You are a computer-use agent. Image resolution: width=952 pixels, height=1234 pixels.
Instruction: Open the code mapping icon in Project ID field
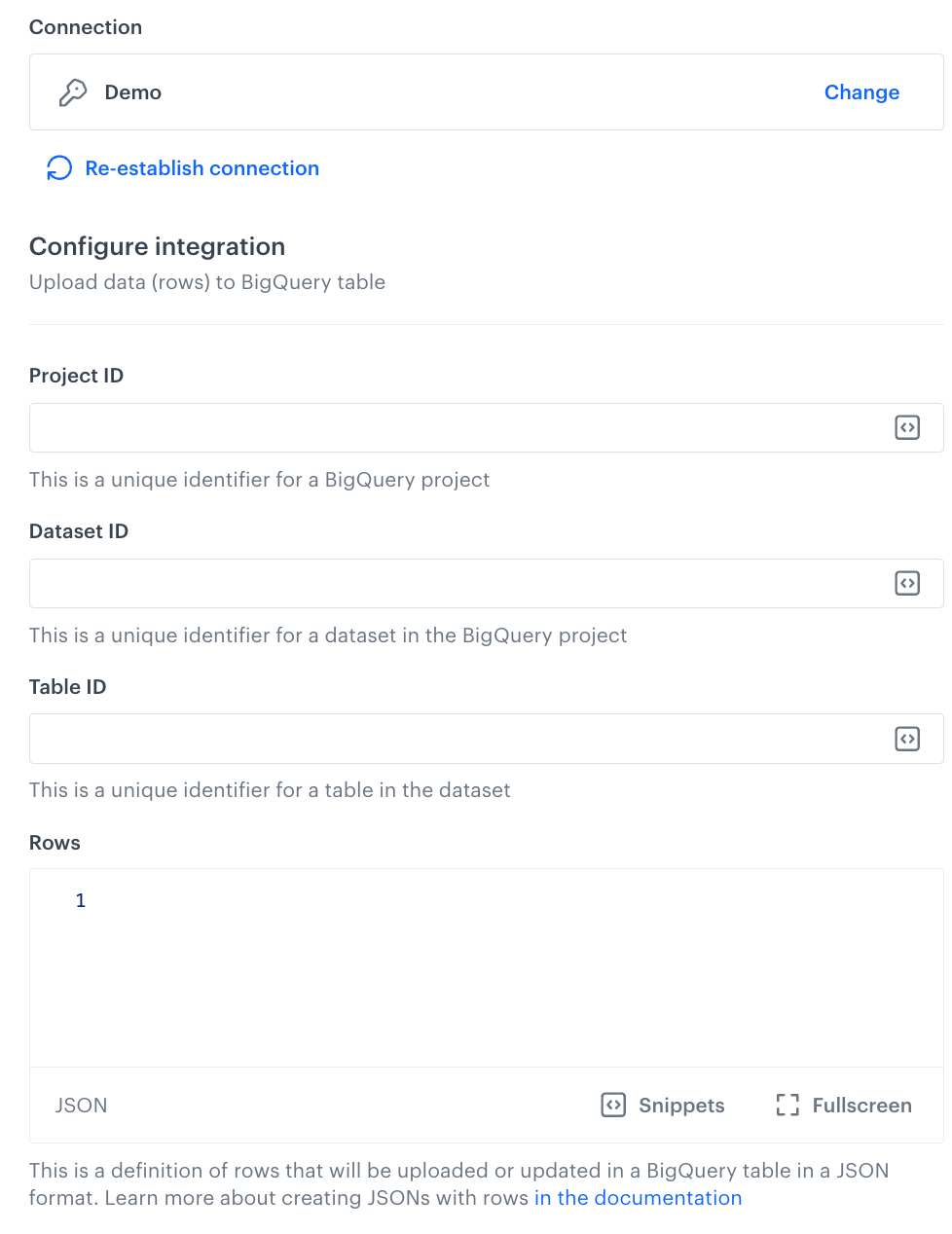[907, 427]
